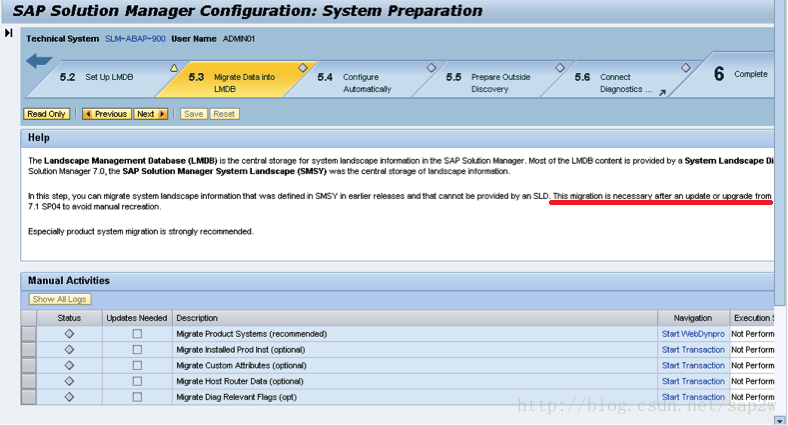Select row Migrate Product Systems via row selector
The width and height of the screenshot is (788, 425).
(29, 334)
